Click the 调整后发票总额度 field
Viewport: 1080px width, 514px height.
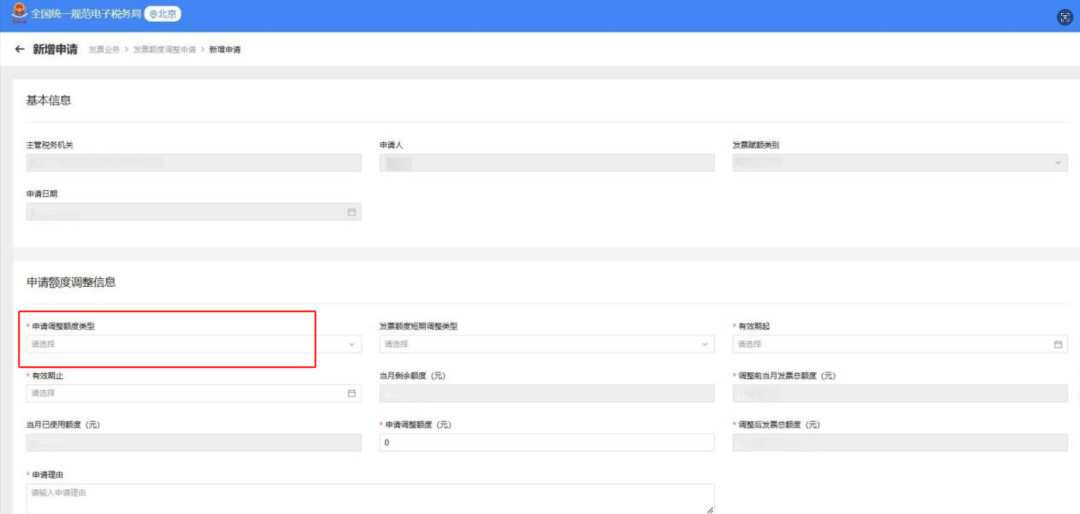[899, 442]
